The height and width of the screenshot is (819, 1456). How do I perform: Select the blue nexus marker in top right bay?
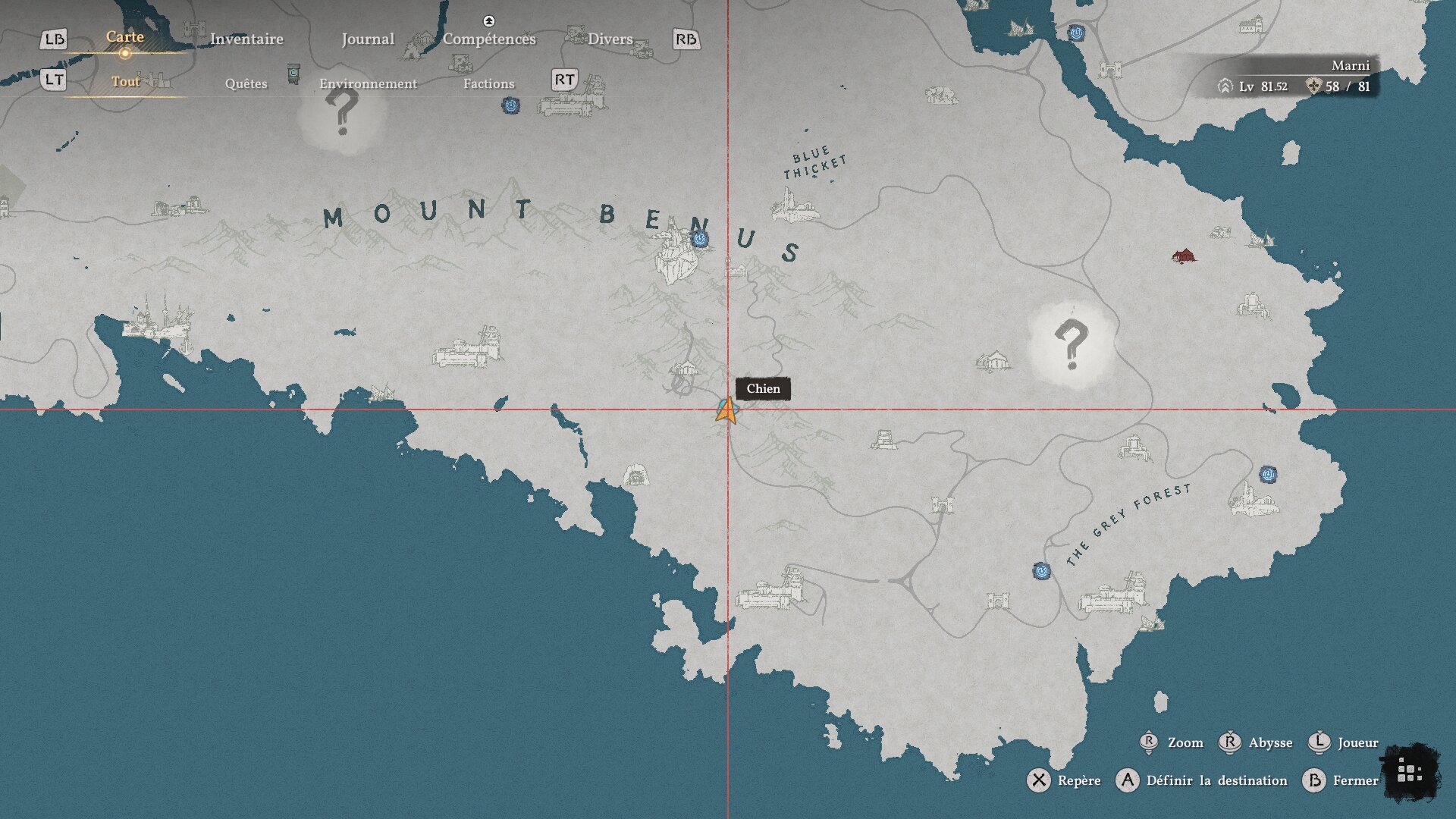(x=1075, y=33)
